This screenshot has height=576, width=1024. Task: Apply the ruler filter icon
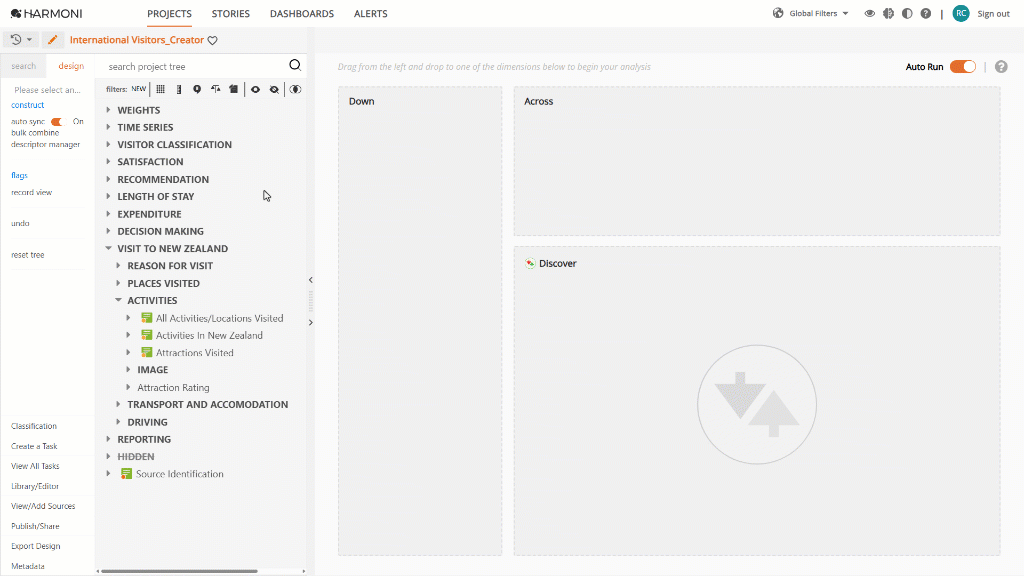point(179,89)
